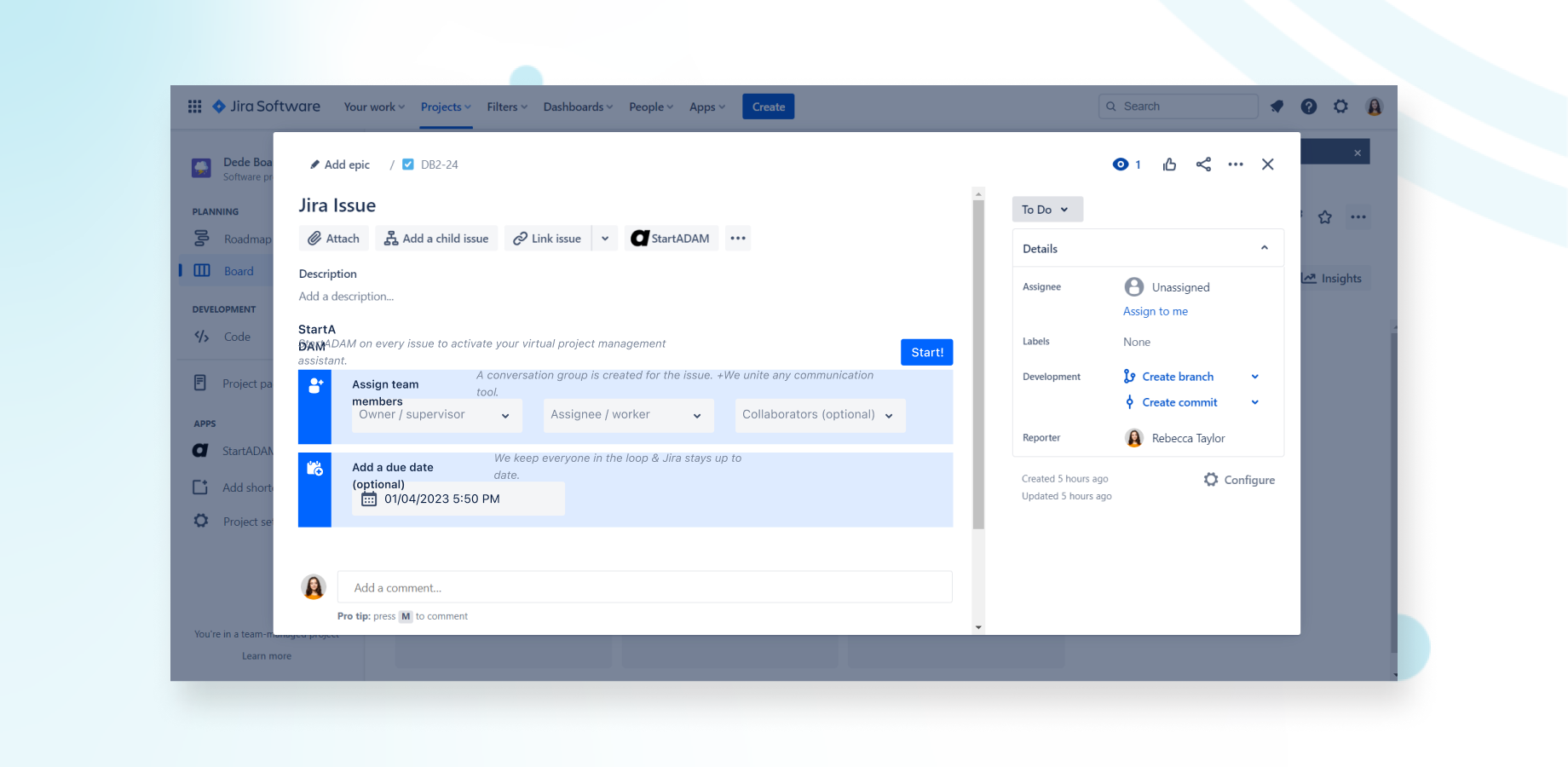Click the Create button in top bar
This screenshot has width=1568, height=767.
(x=769, y=107)
